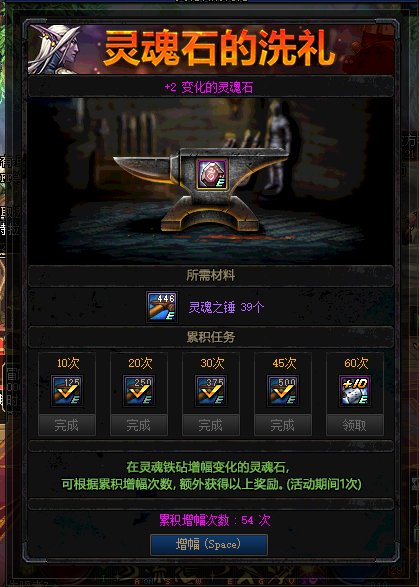Click the soul stone icon on the anvil

coord(212,174)
